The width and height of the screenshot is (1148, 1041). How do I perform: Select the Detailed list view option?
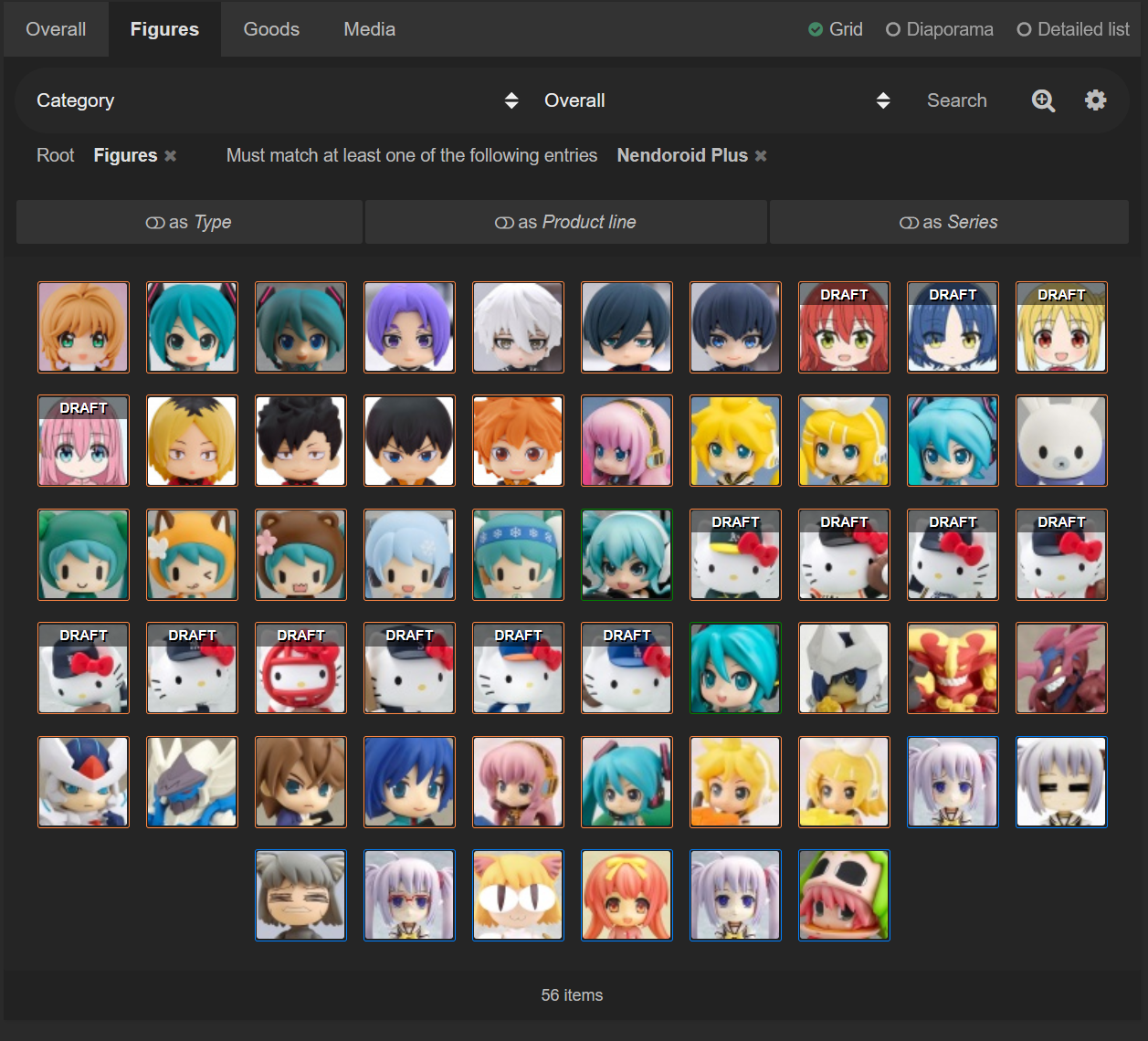1073,29
